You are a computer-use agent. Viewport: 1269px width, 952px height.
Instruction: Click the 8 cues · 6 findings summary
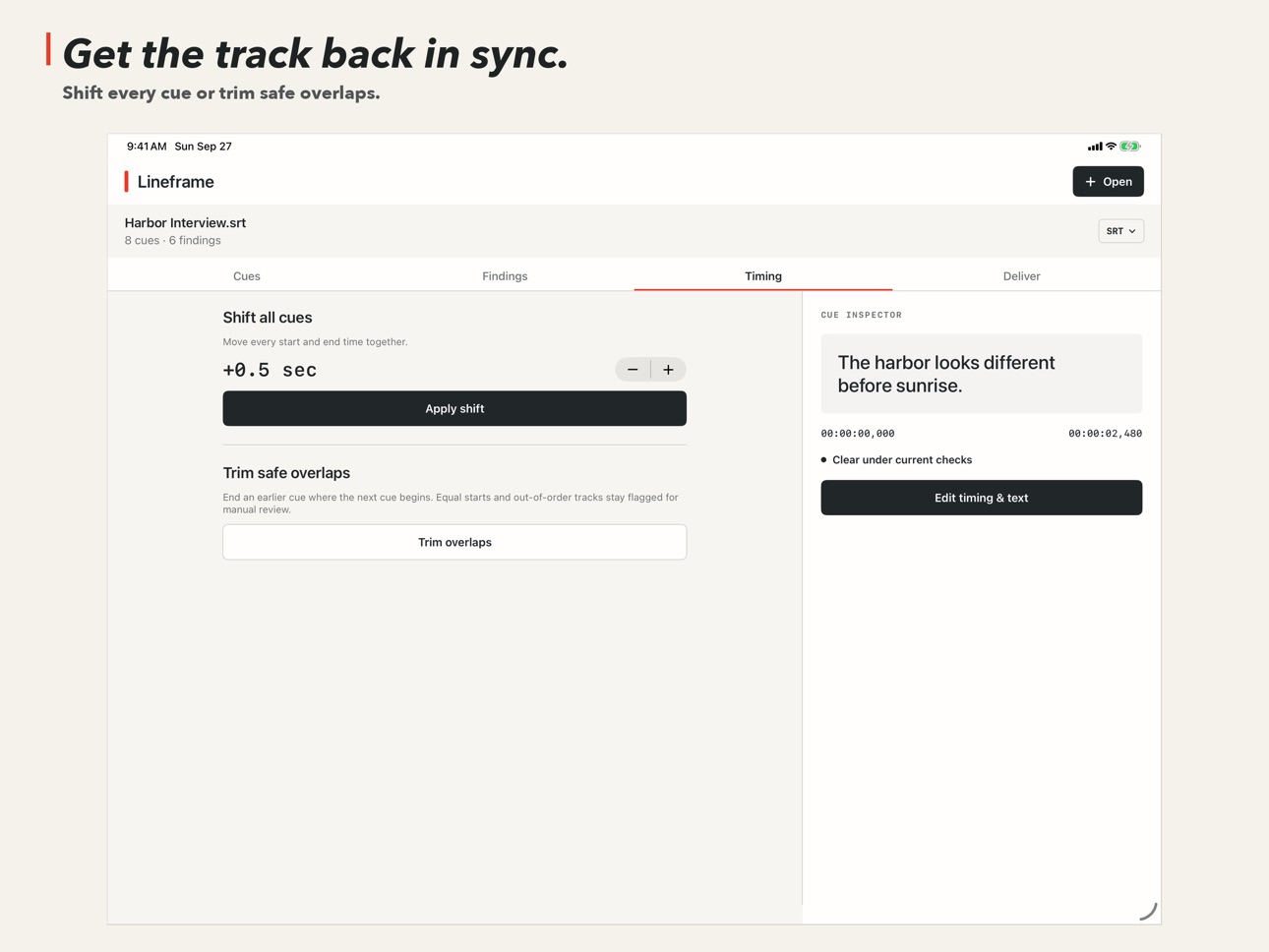click(x=173, y=241)
